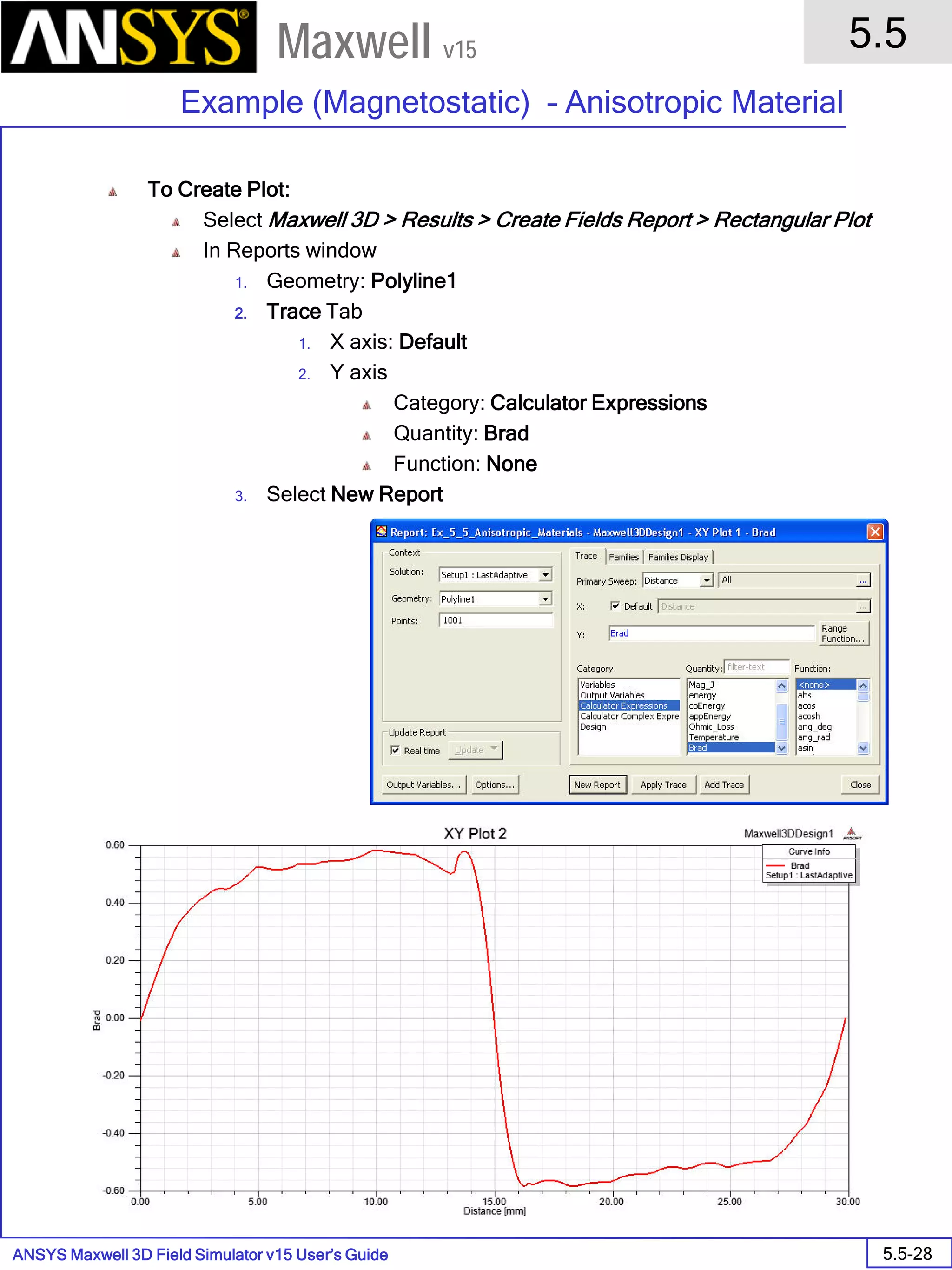The image size is (952, 1270).
Task: Click the Options... button
Action: click(x=495, y=785)
